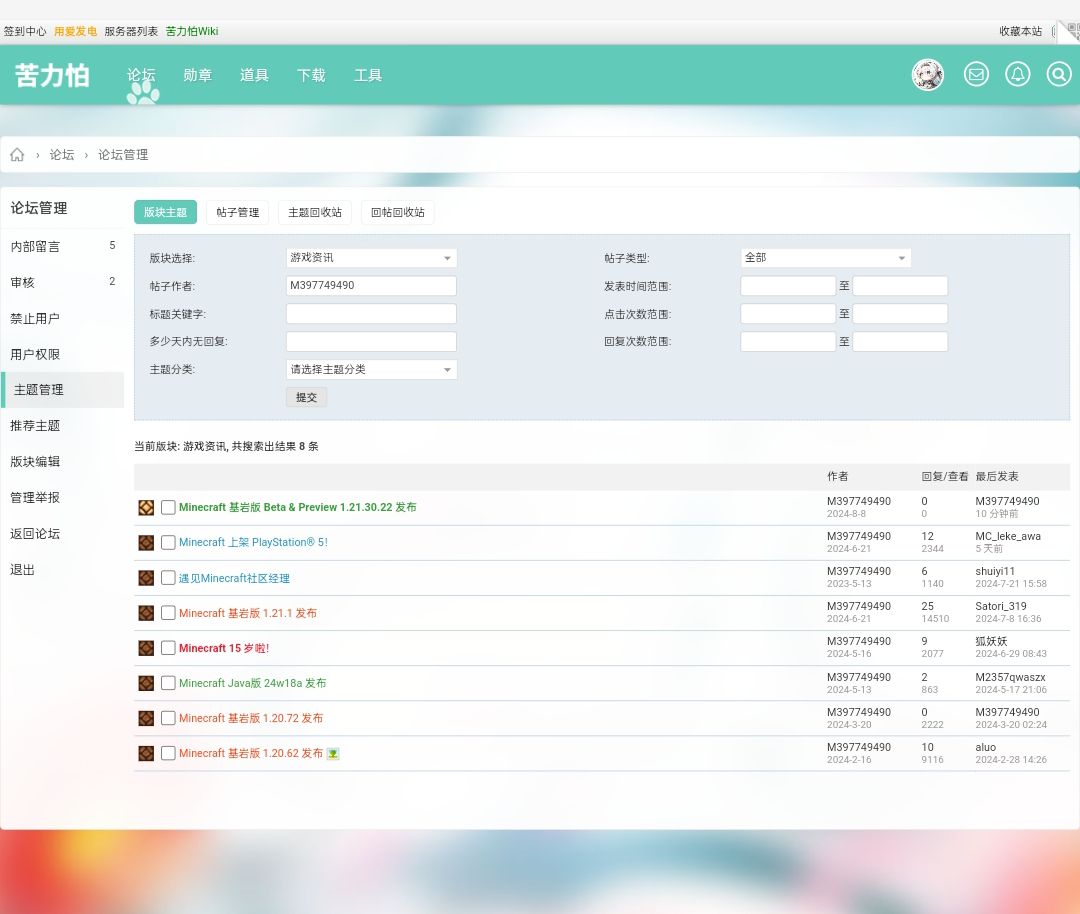Tick checkbox for Java版 24w18a 发布
The height and width of the screenshot is (914, 1080).
(x=168, y=683)
